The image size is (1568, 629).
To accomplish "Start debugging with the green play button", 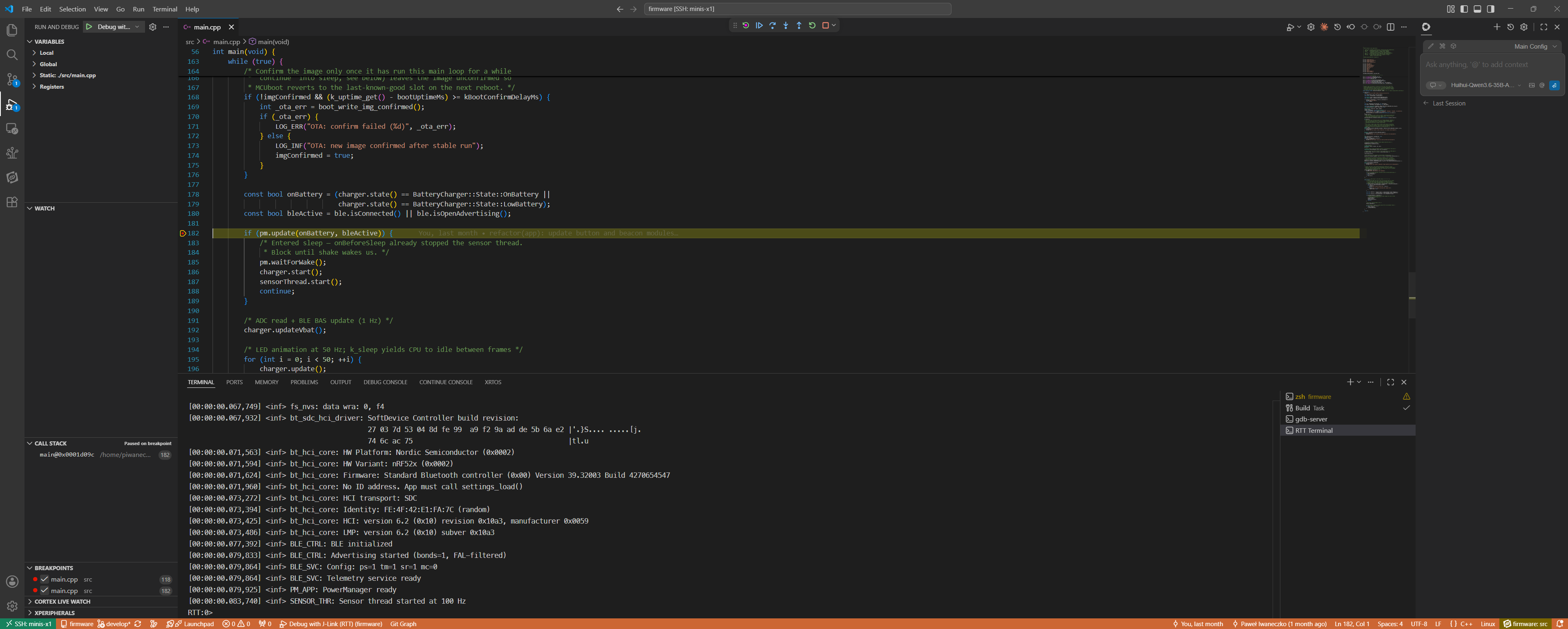I will point(89,27).
